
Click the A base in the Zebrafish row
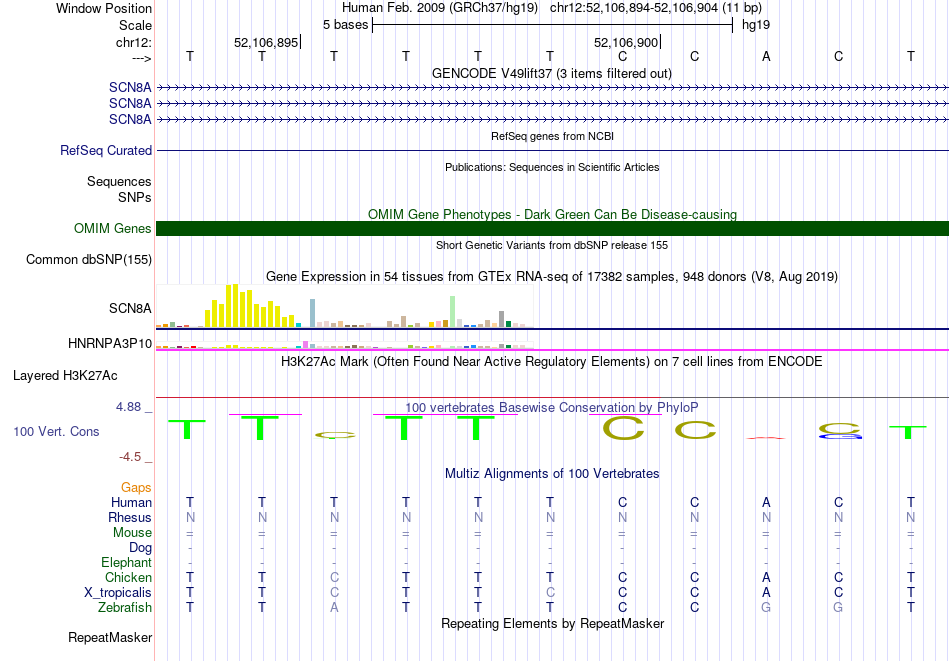[x=334, y=608]
